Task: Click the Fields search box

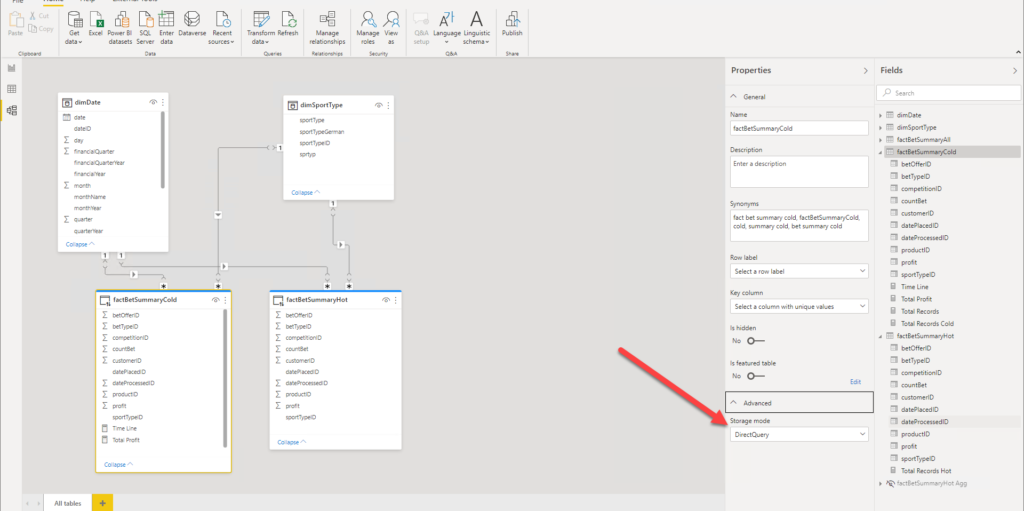Action: point(948,93)
